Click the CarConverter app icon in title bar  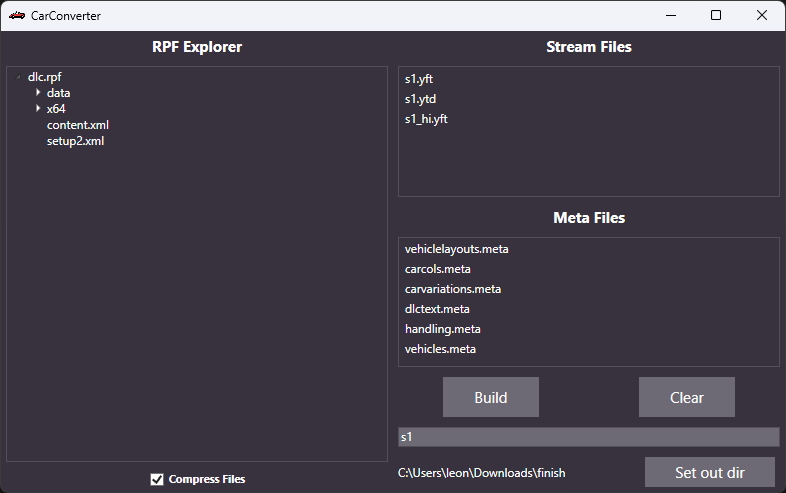click(17, 16)
